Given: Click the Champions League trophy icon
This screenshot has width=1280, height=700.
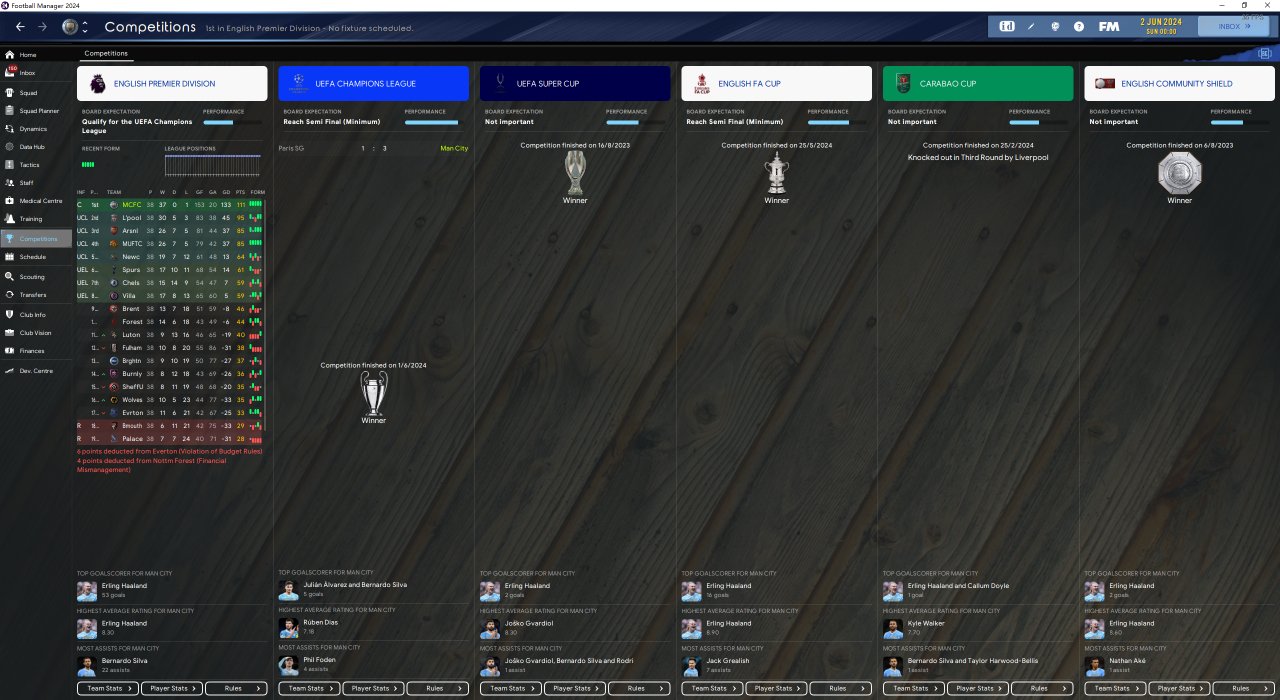Looking at the screenshot, I should point(373,393).
